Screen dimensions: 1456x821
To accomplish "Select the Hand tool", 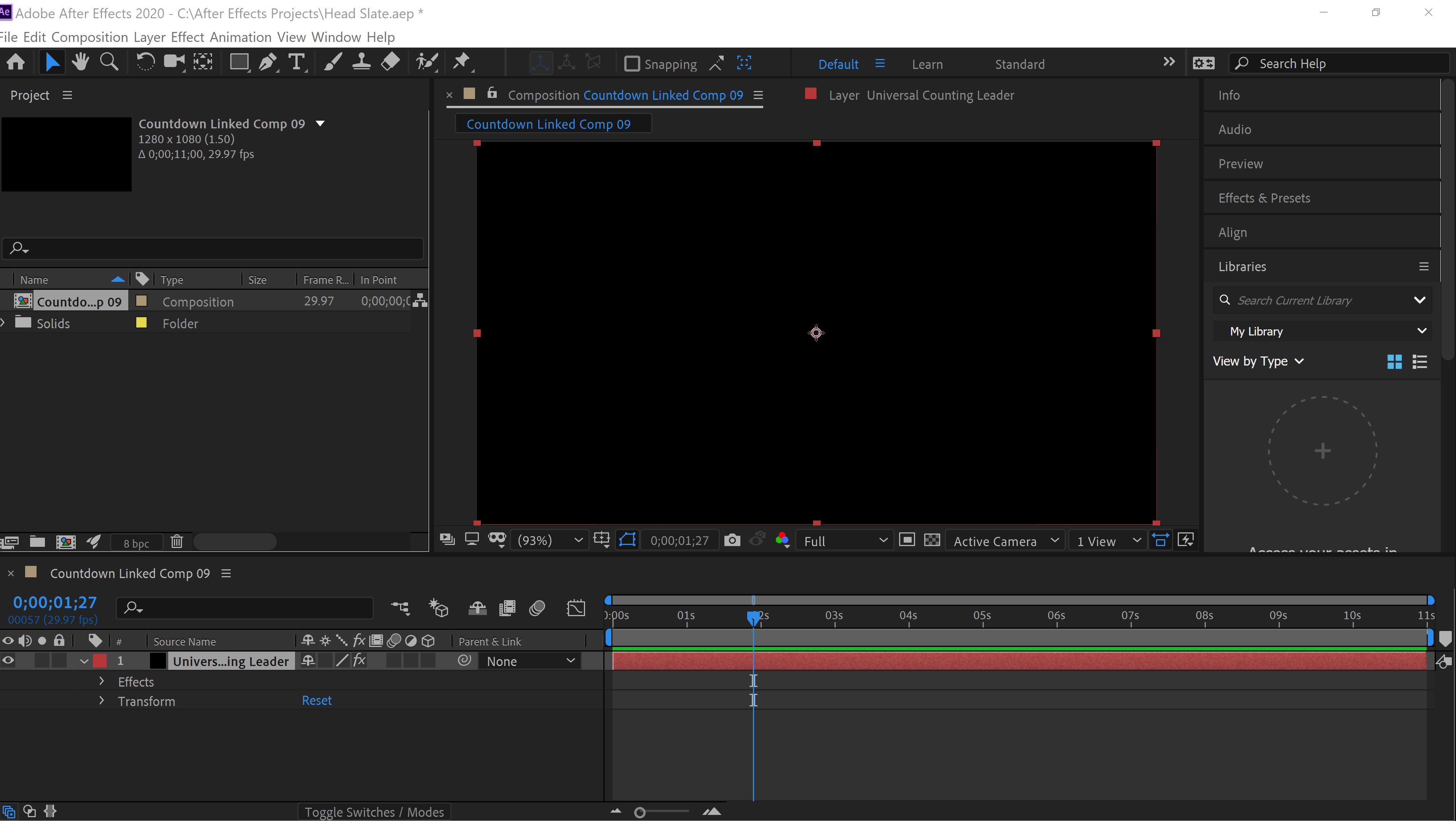I will (x=80, y=62).
